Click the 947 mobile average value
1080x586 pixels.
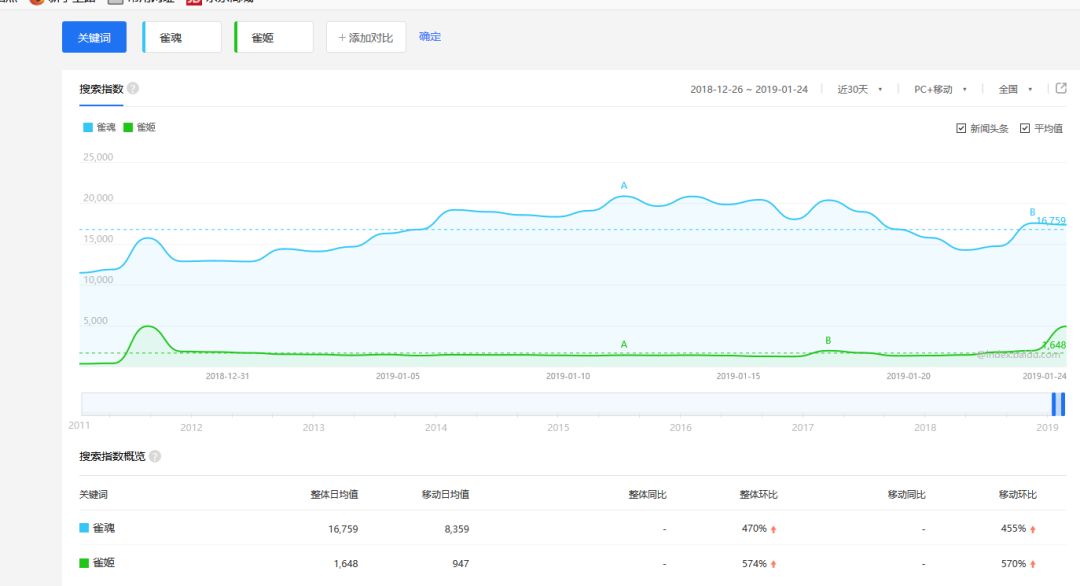click(x=461, y=563)
